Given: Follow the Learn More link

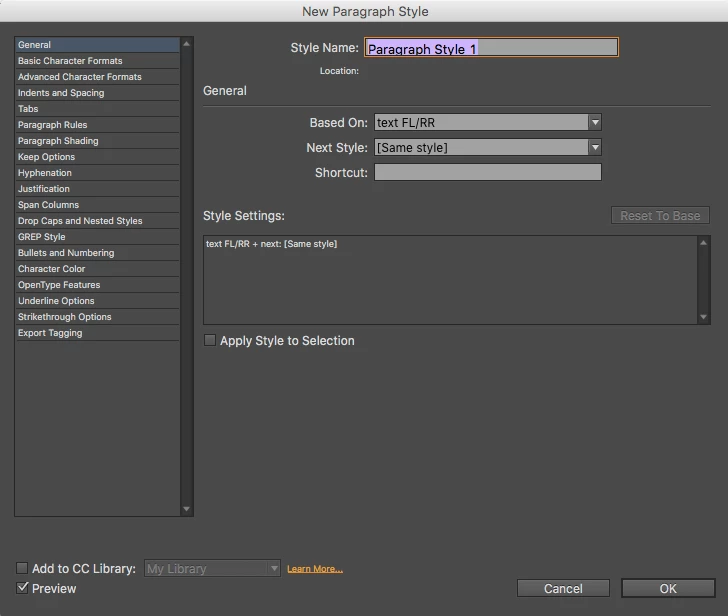Looking at the screenshot, I should click(x=315, y=569).
